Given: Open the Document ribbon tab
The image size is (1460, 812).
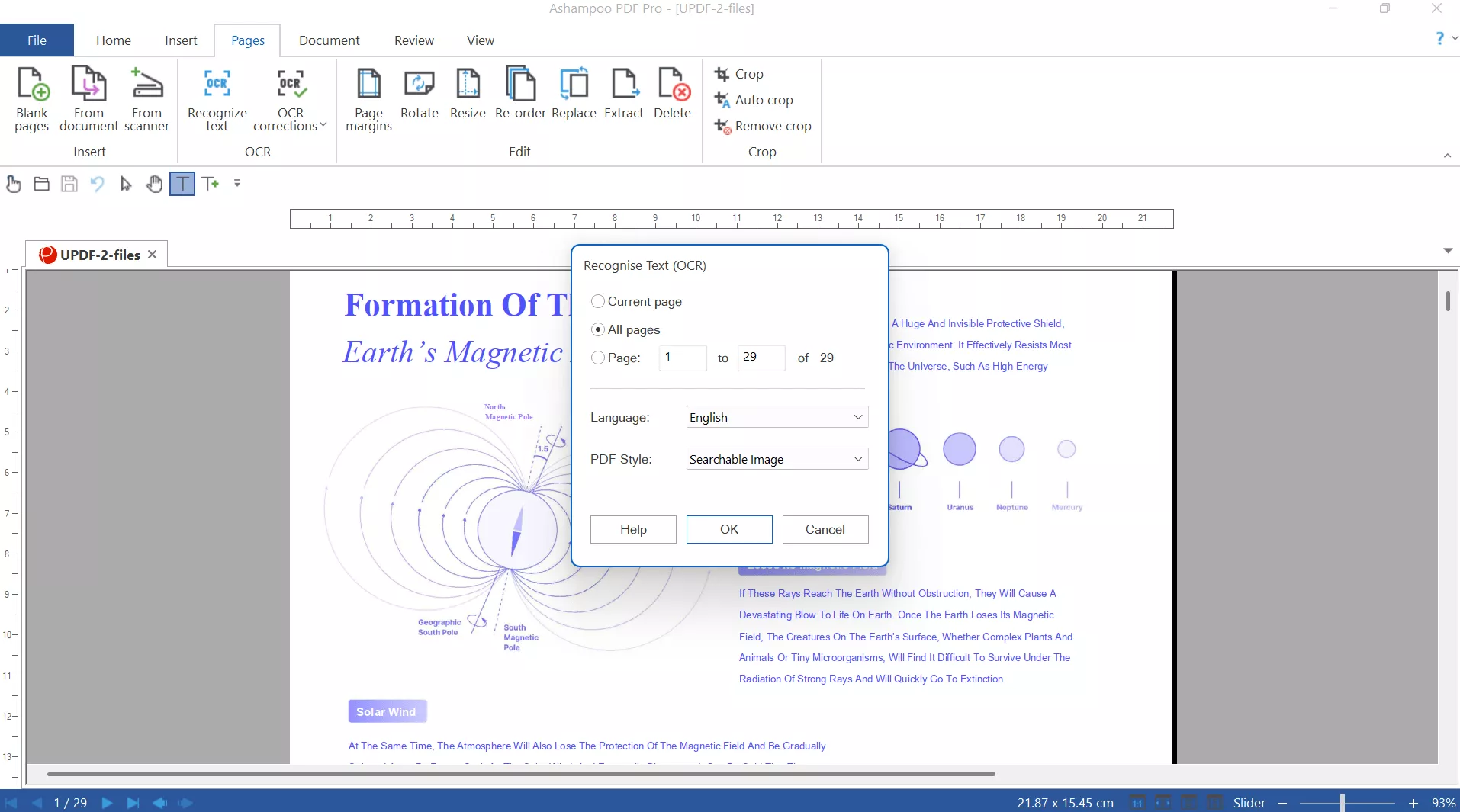Looking at the screenshot, I should [330, 40].
